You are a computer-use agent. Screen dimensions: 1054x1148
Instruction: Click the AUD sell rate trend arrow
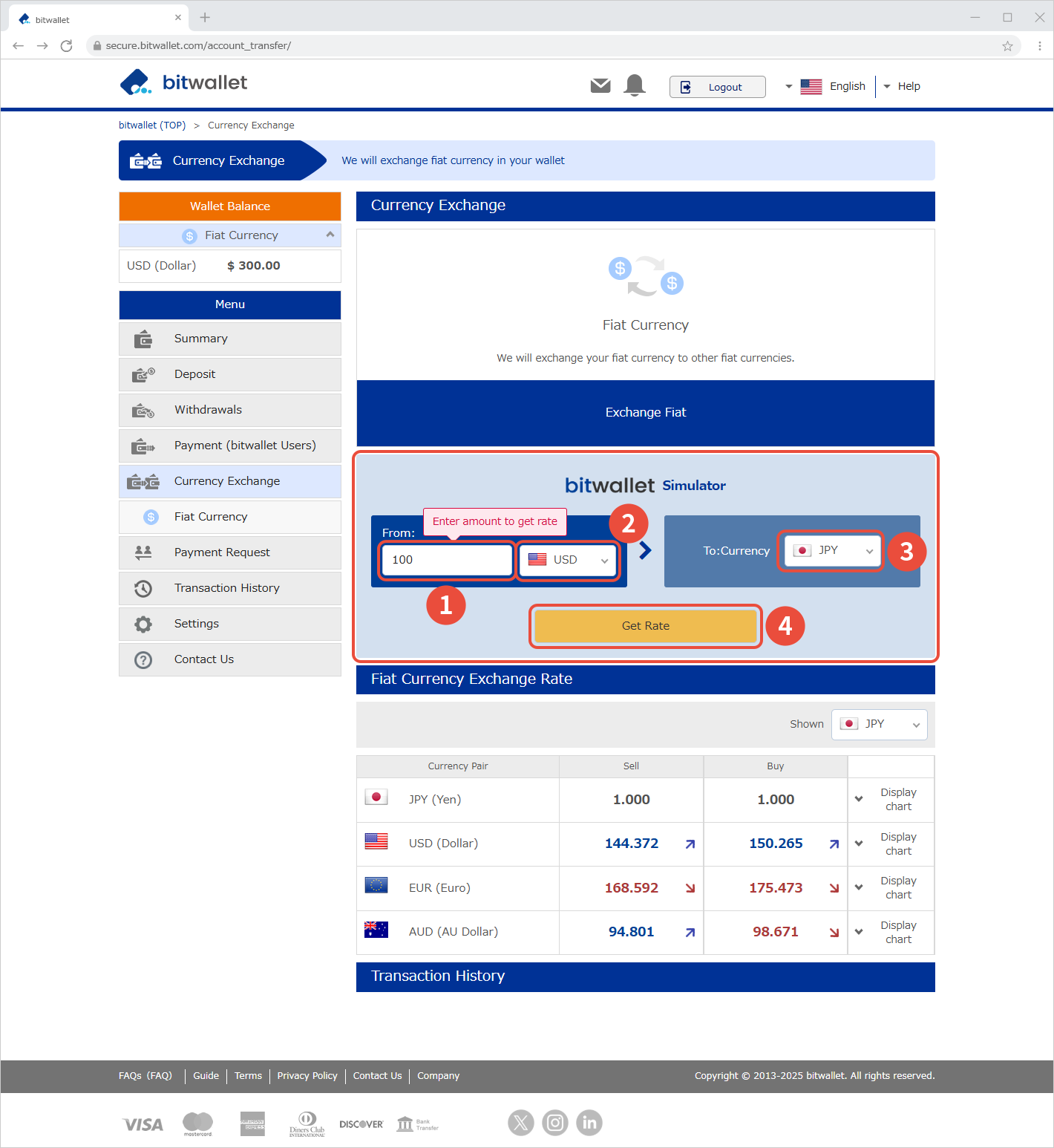[x=690, y=933]
